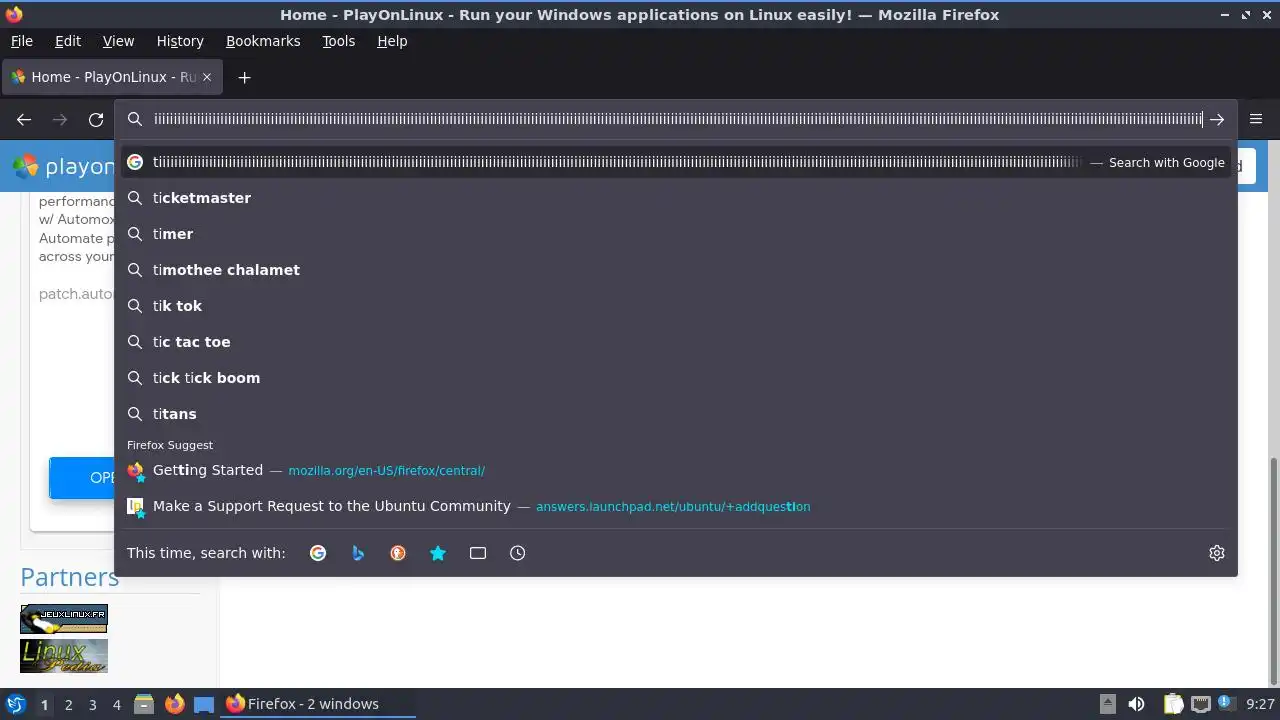Viewport: 1280px width, 720px height.
Task: Open the Tools menu
Action: click(x=338, y=41)
